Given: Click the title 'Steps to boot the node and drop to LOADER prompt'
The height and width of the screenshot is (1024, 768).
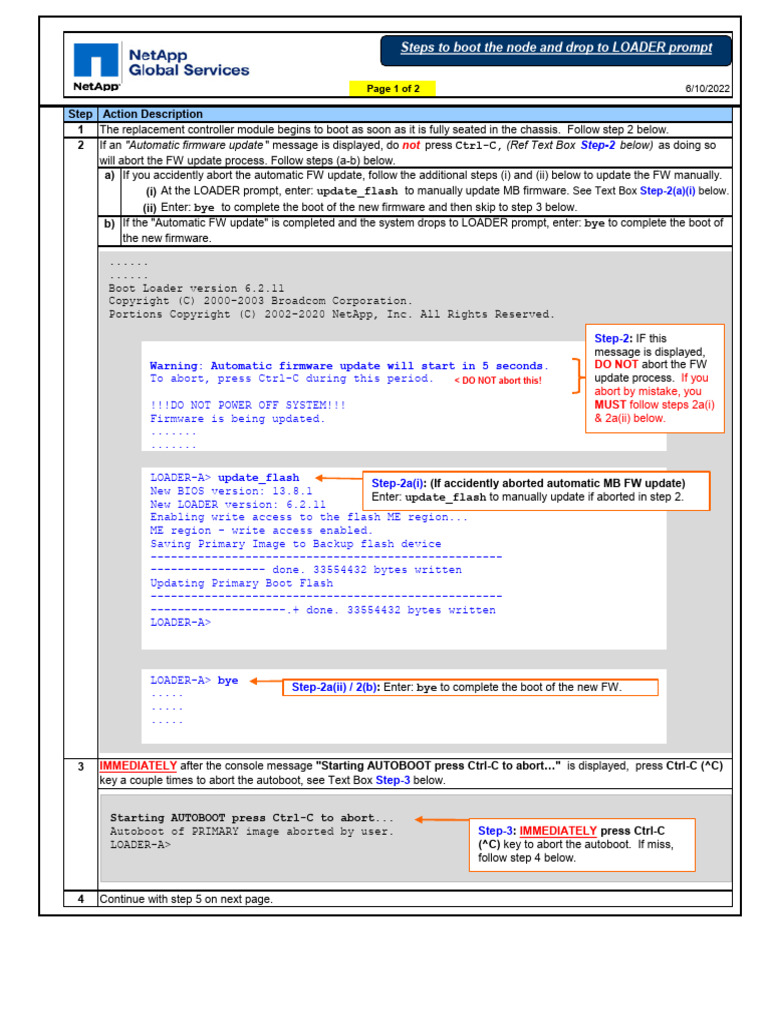Looking at the screenshot, I should pos(556,48).
